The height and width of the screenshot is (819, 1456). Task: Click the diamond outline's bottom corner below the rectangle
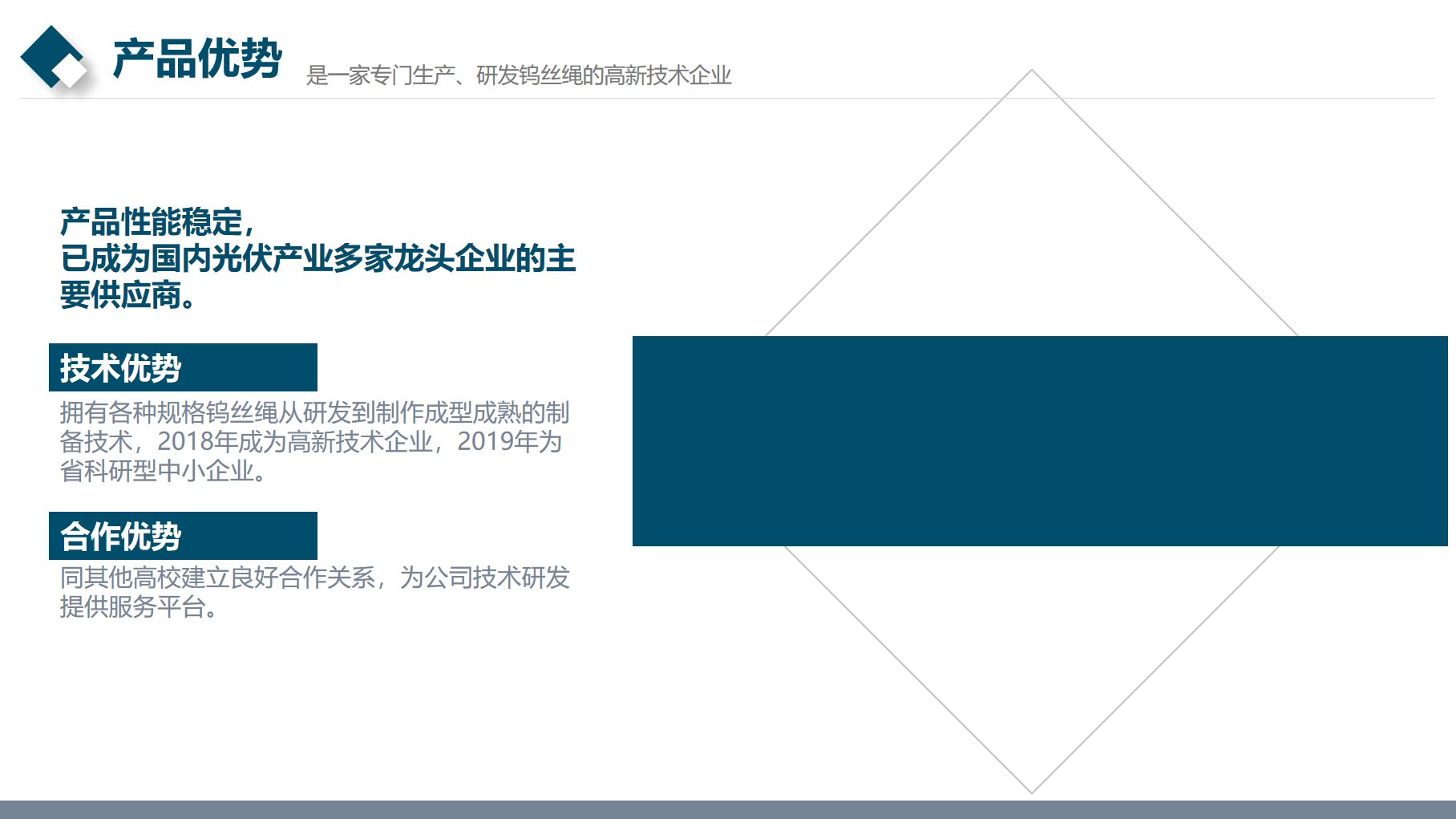pos(1032,791)
